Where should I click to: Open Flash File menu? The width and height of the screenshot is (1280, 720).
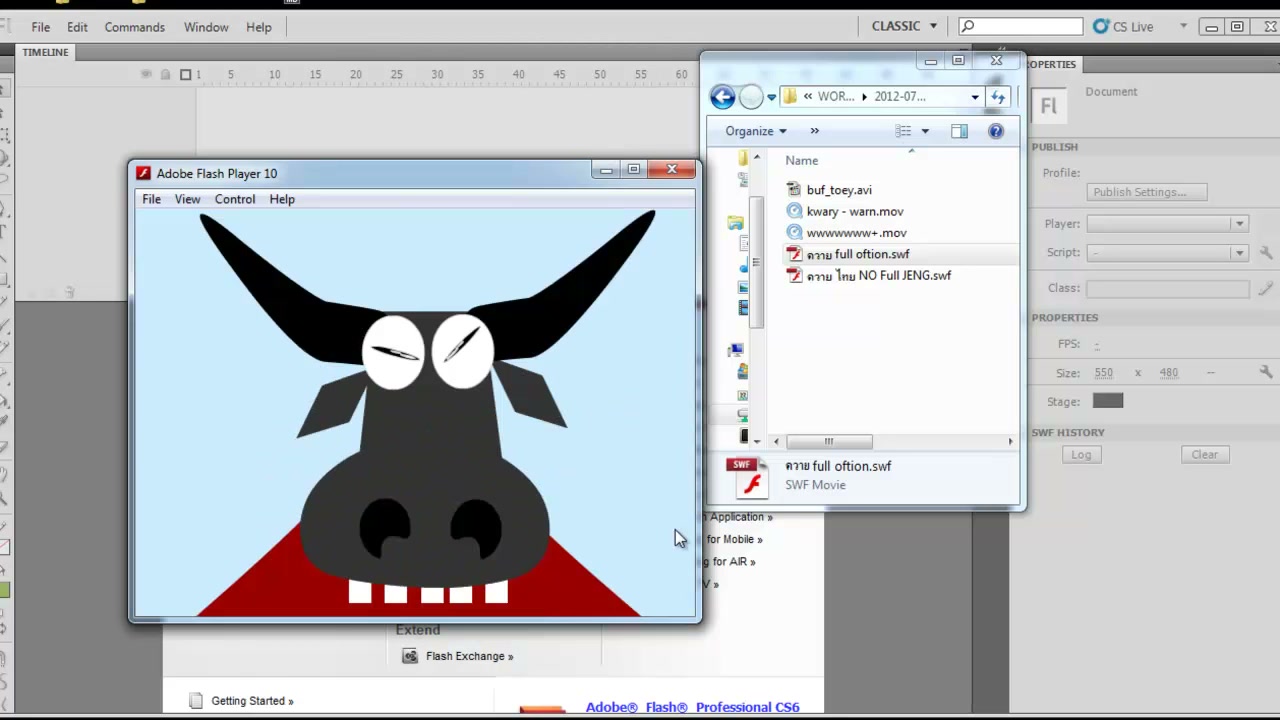(40, 27)
